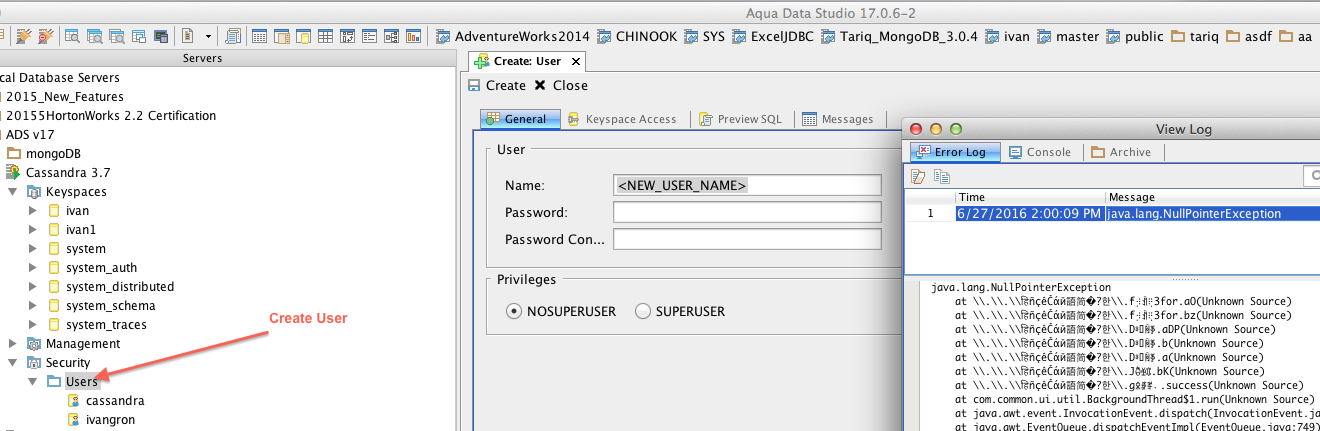Click the ivangron user icon
Viewport: 1320px width, 431px height.
73,419
